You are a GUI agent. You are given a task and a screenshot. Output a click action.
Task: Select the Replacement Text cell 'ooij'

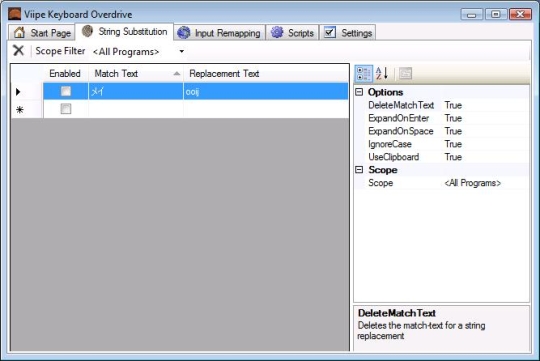point(266,92)
